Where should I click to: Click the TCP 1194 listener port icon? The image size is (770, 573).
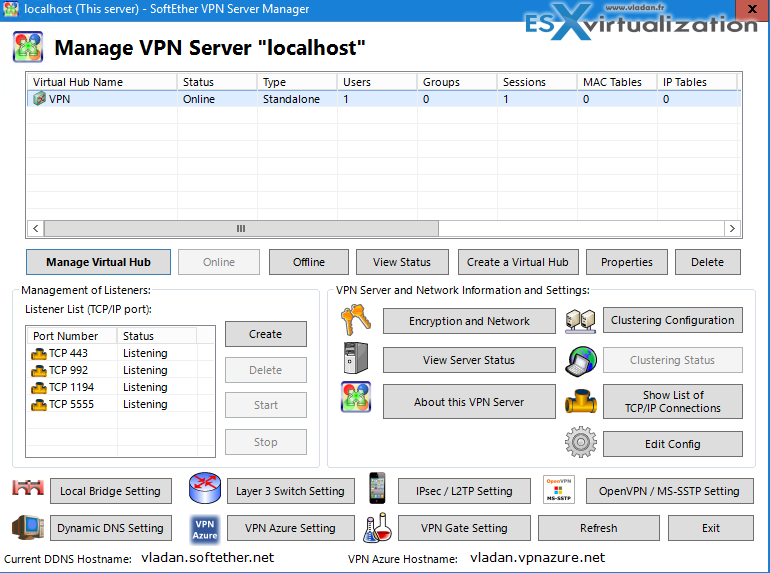click(39, 388)
